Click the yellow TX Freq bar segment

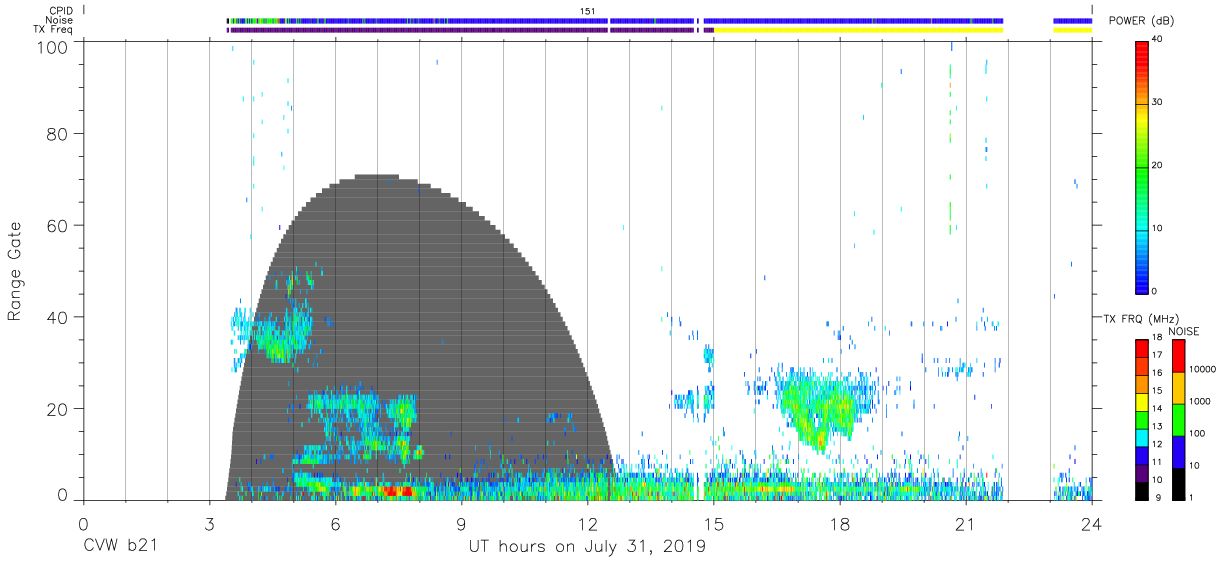(x=858, y=30)
